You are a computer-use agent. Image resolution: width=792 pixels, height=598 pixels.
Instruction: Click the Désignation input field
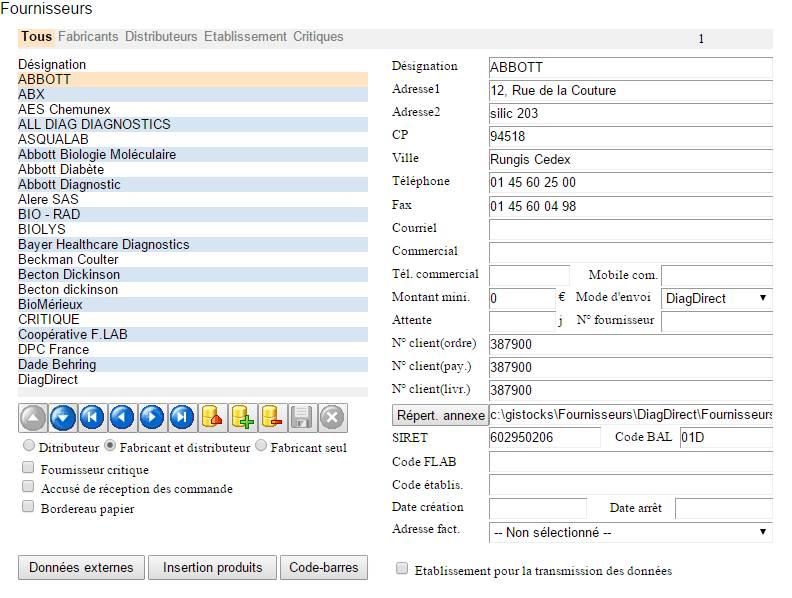(630, 67)
